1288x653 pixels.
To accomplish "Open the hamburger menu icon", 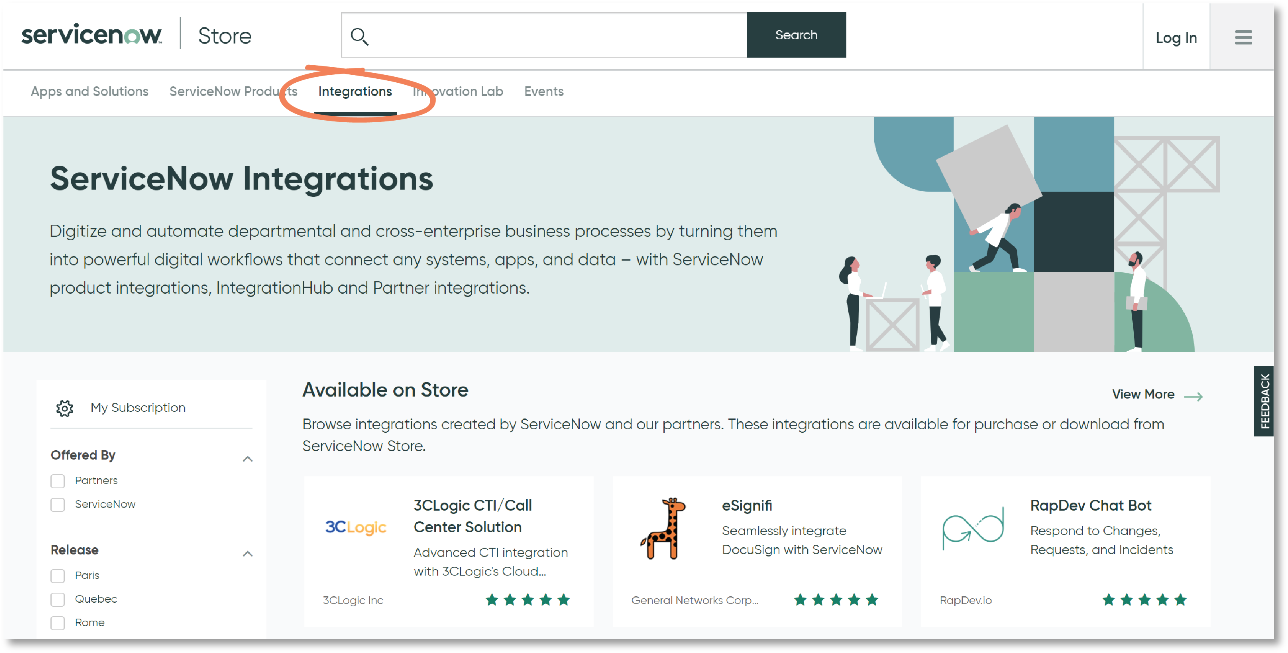I will [1243, 37].
